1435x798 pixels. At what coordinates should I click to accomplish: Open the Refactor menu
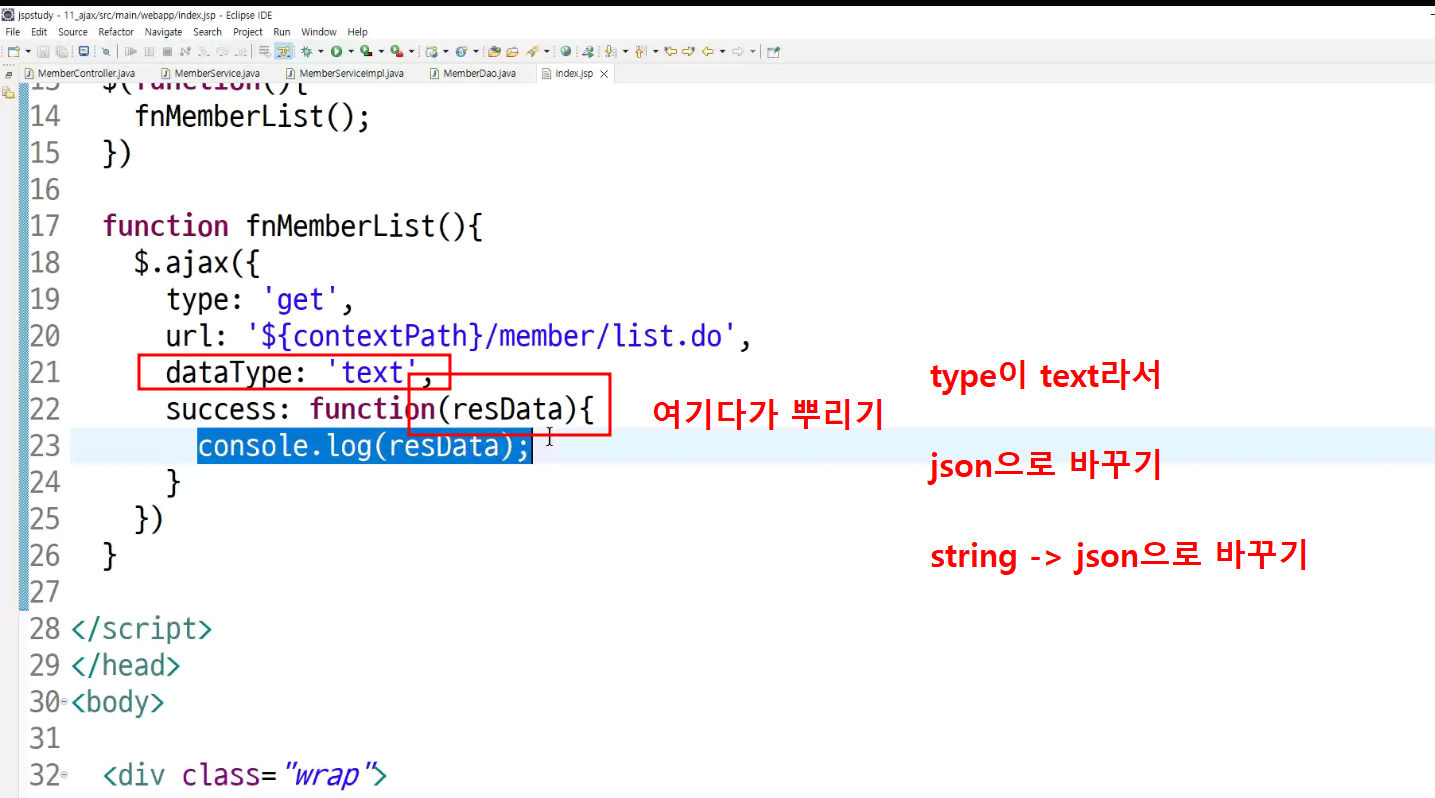[116, 32]
